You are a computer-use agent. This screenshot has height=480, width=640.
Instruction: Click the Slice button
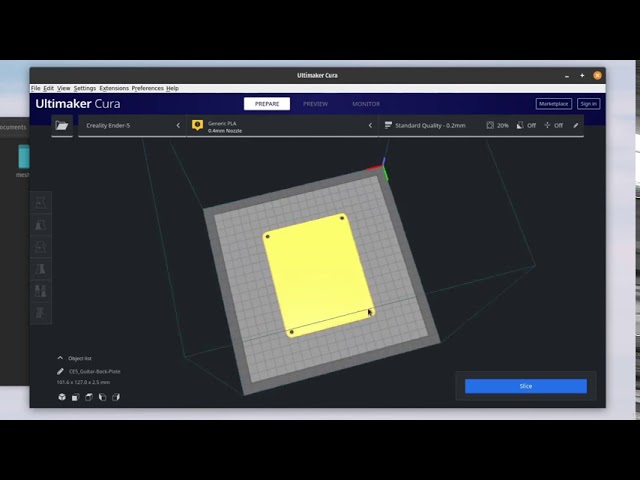tap(526, 386)
